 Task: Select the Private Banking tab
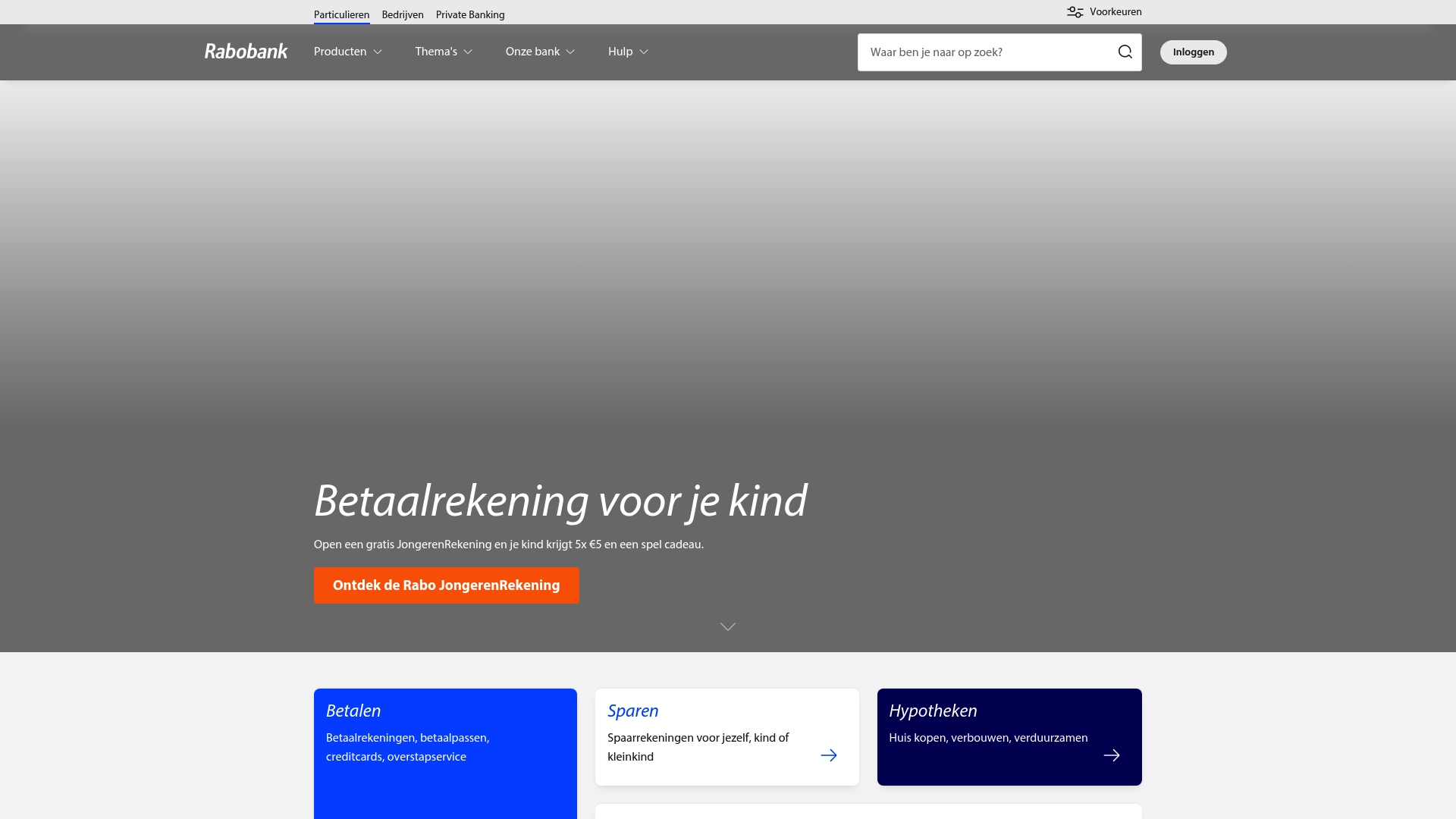pyautogui.click(x=469, y=14)
